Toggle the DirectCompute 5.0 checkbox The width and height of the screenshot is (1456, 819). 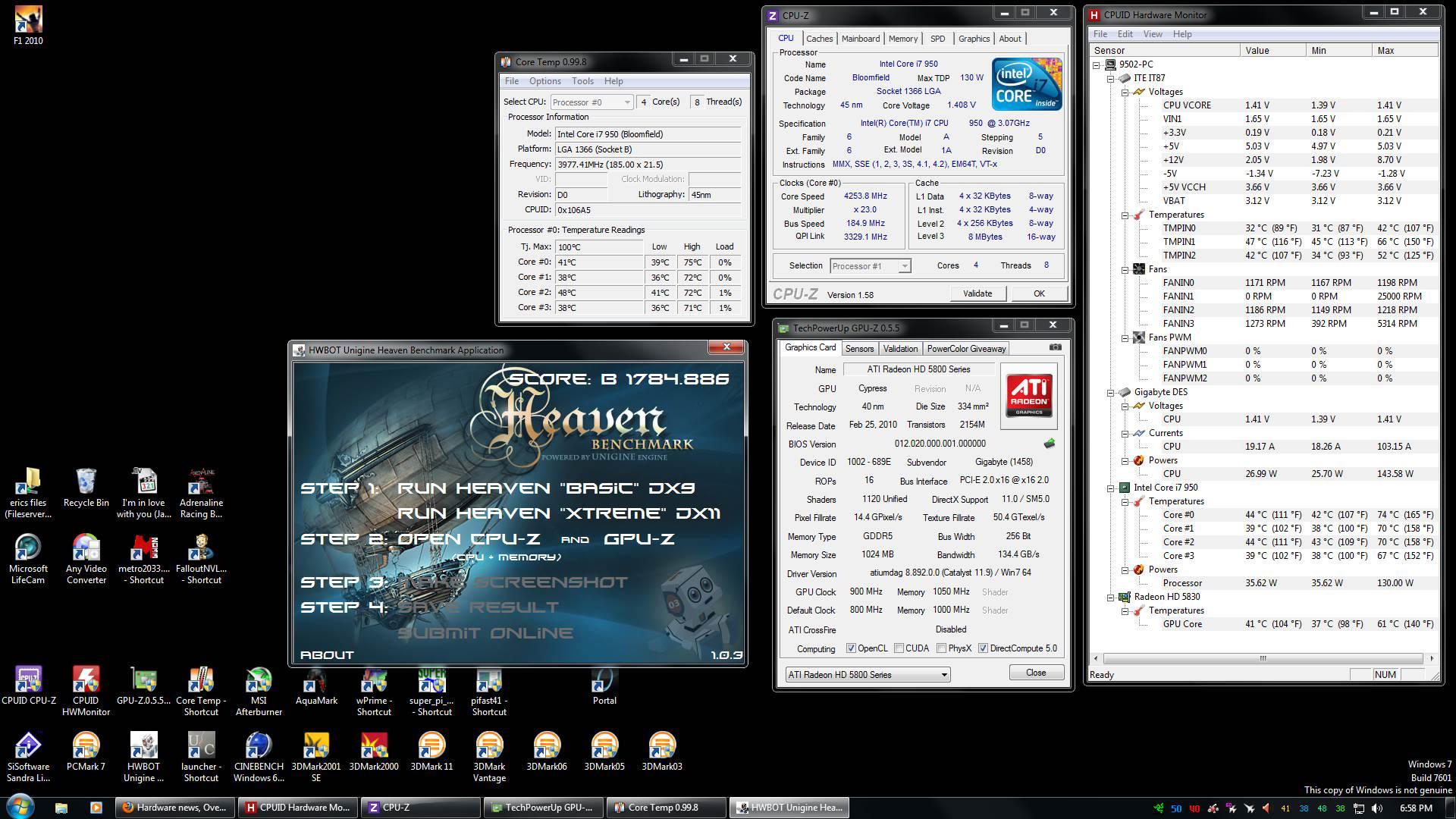[x=983, y=648]
